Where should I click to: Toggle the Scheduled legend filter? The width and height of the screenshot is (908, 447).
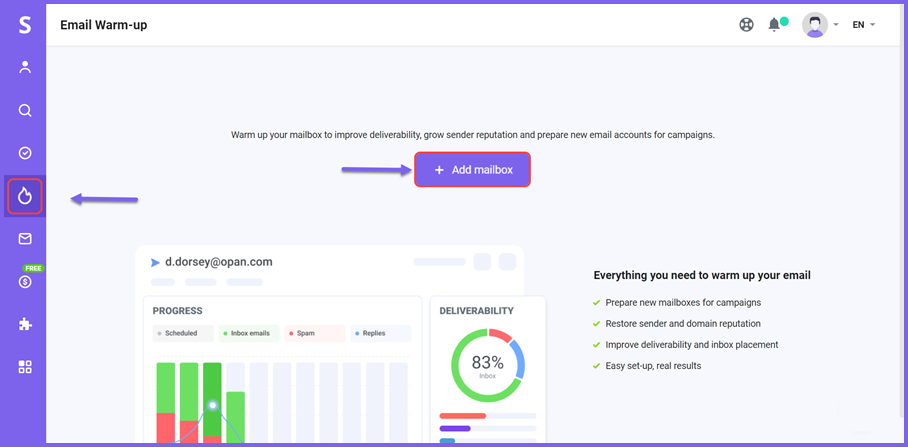pos(183,334)
